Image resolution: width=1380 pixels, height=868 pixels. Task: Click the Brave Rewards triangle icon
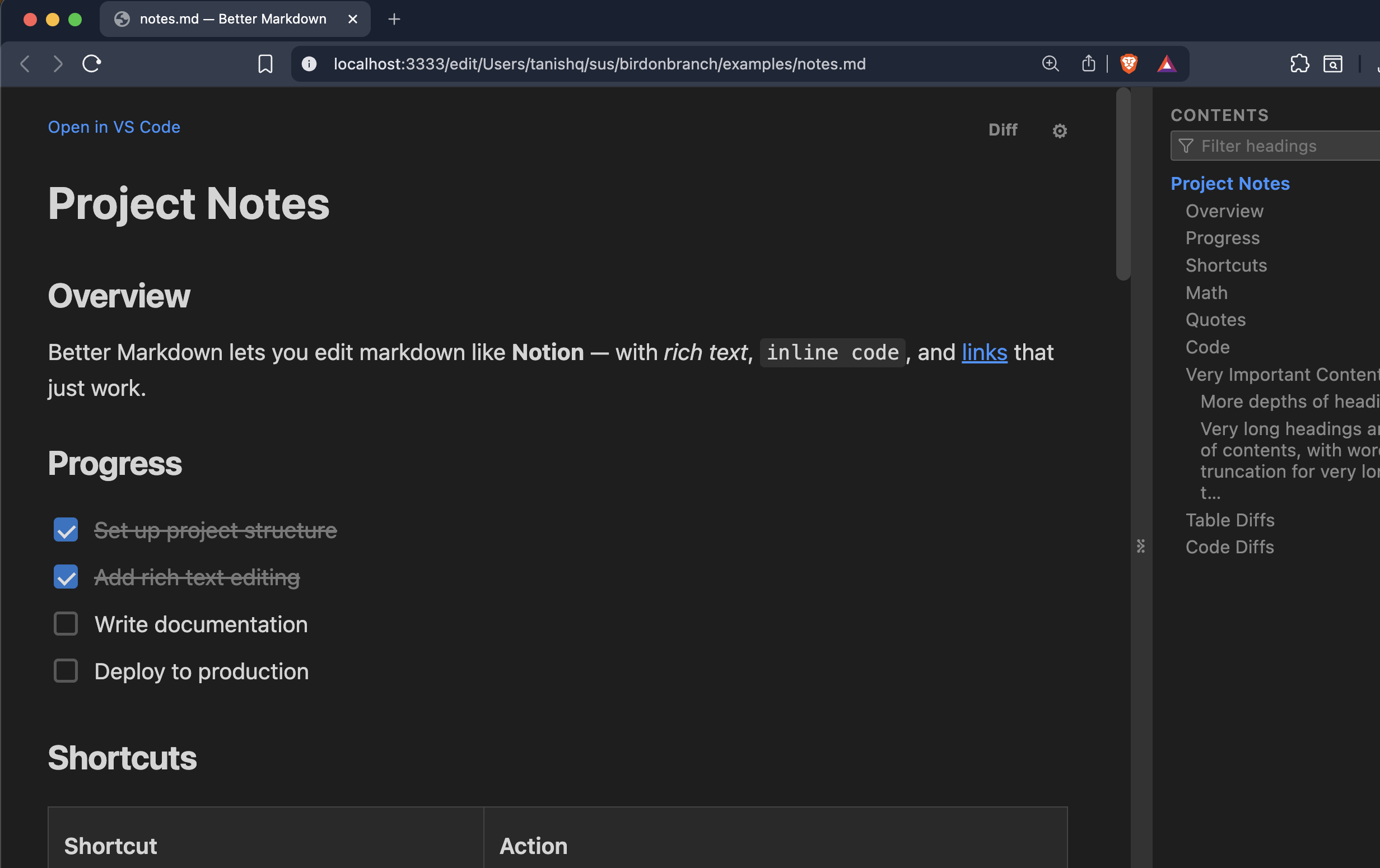[1167, 64]
